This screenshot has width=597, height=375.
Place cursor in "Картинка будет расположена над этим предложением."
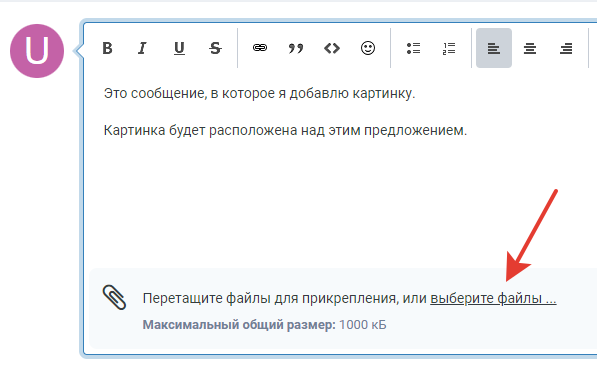tap(285, 131)
